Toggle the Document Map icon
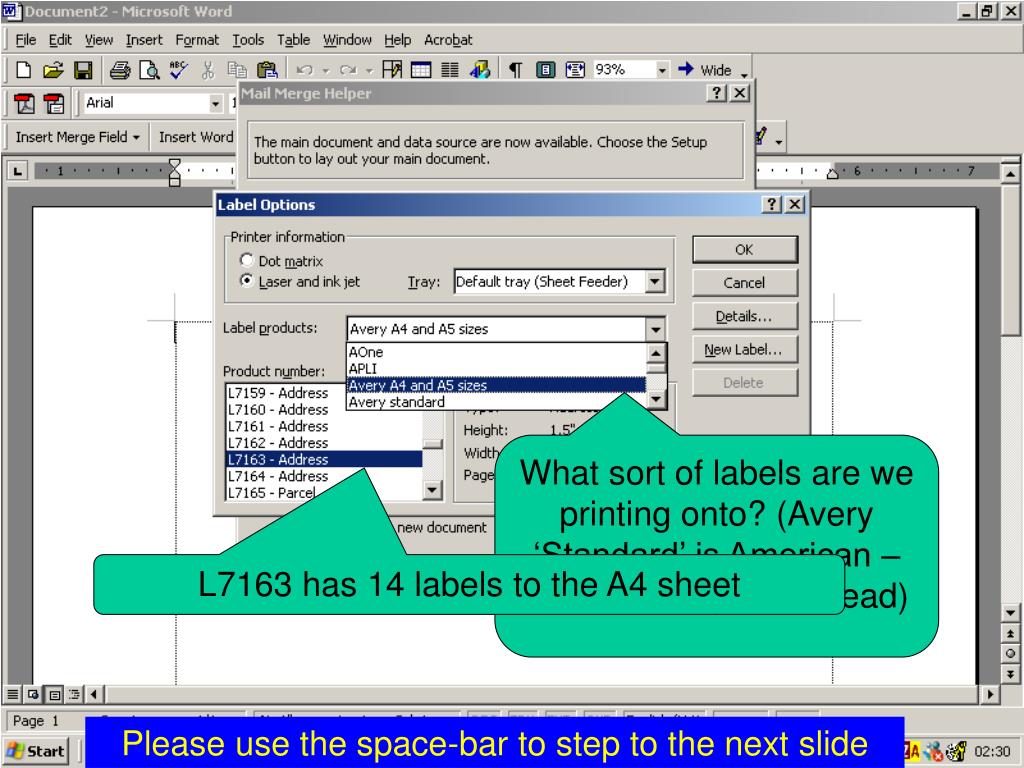Screen dimensions: 1024x768 (x=546, y=70)
